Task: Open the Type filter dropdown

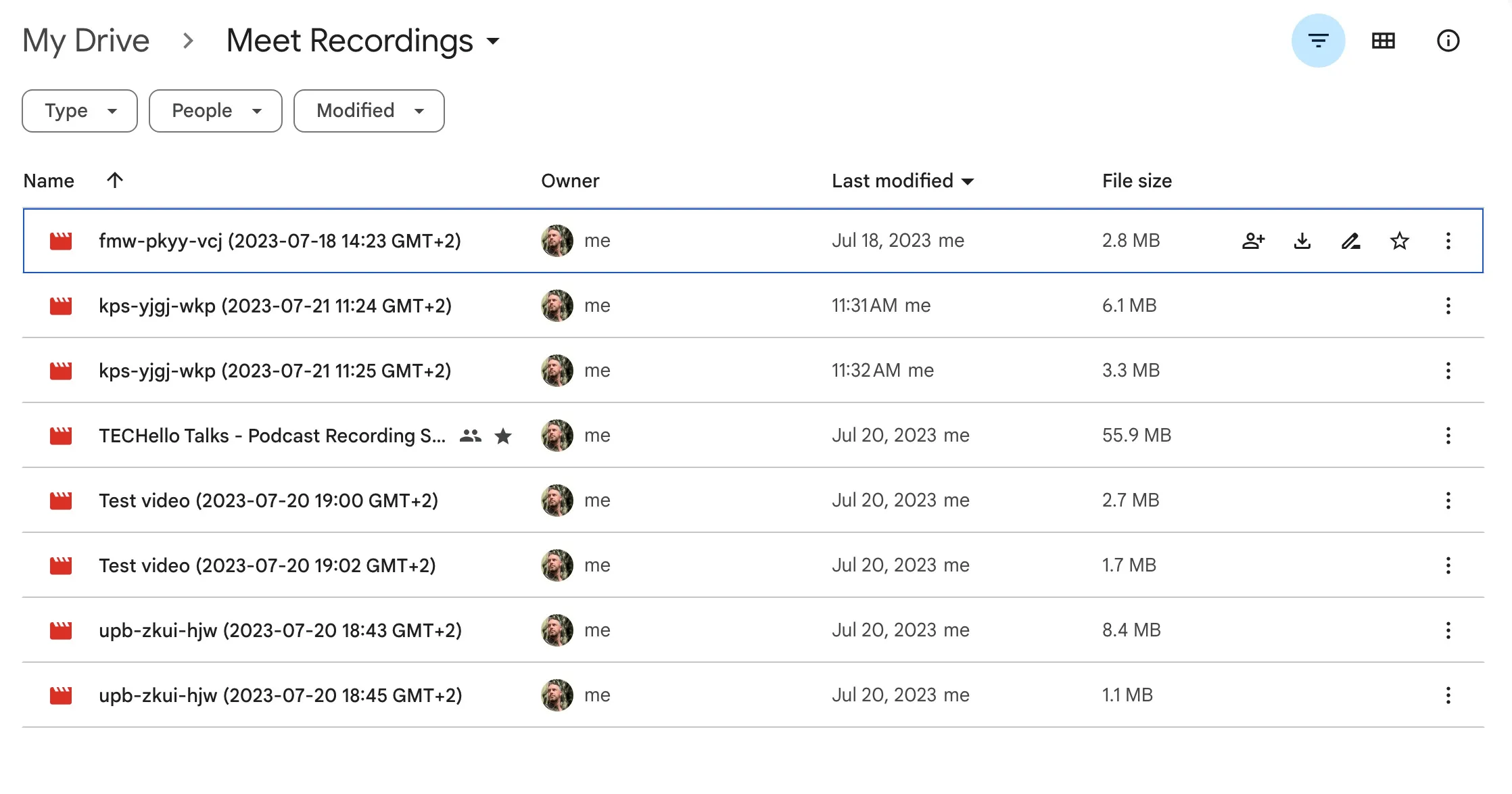Action: click(79, 110)
